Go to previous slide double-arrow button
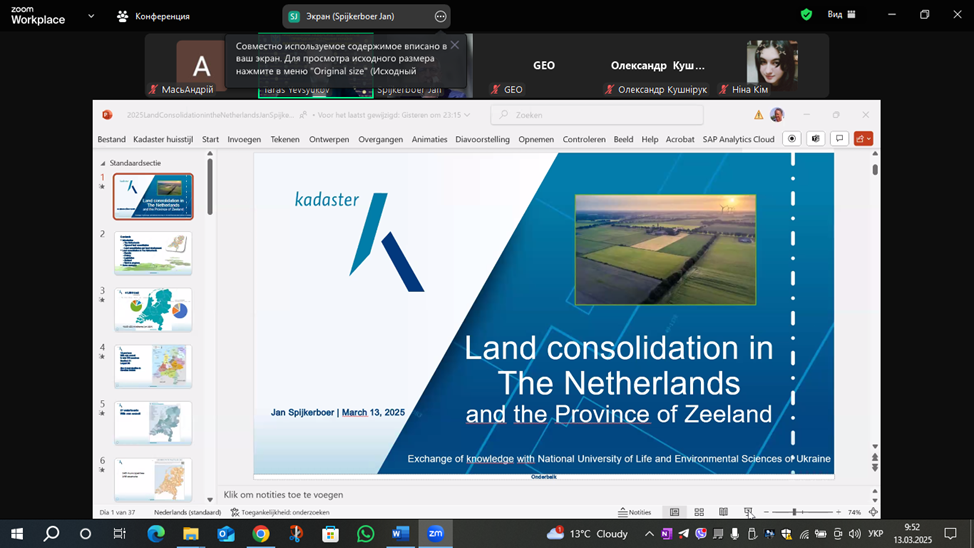 (x=875, y=457)
